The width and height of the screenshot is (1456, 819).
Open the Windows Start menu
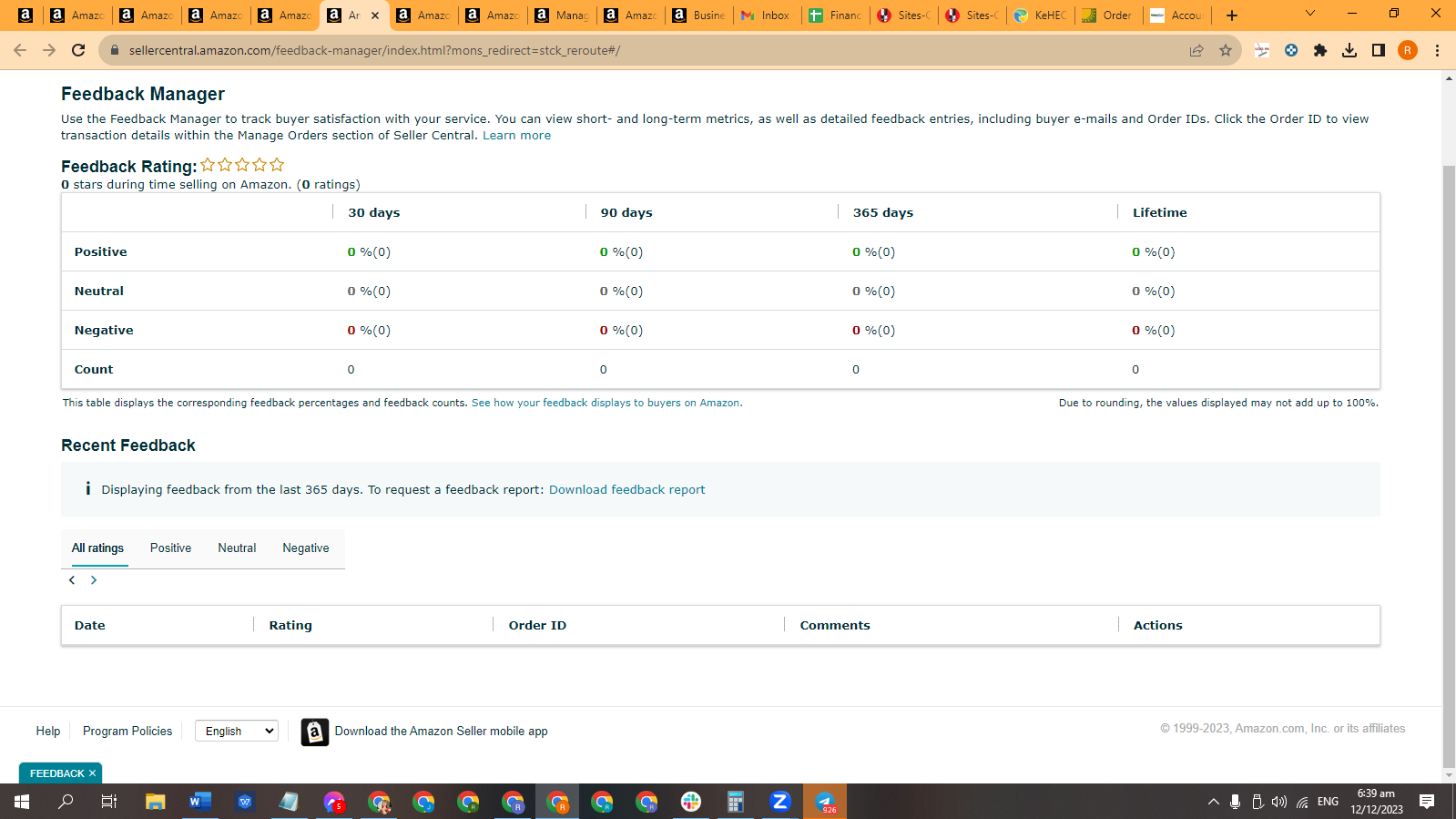22,802
